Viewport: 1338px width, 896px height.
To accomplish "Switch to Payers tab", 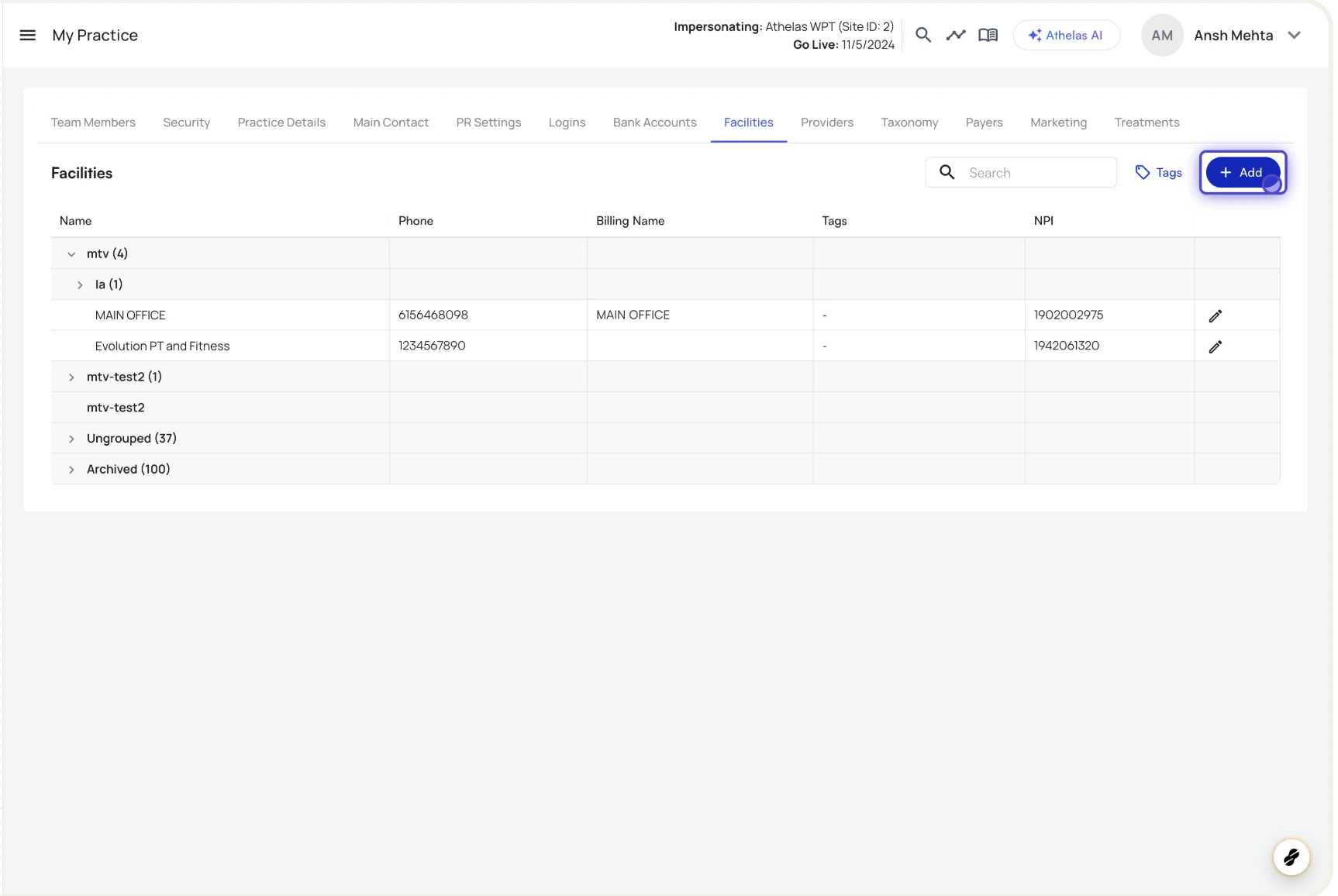I will pyautogui.click(x=984, y=122).
